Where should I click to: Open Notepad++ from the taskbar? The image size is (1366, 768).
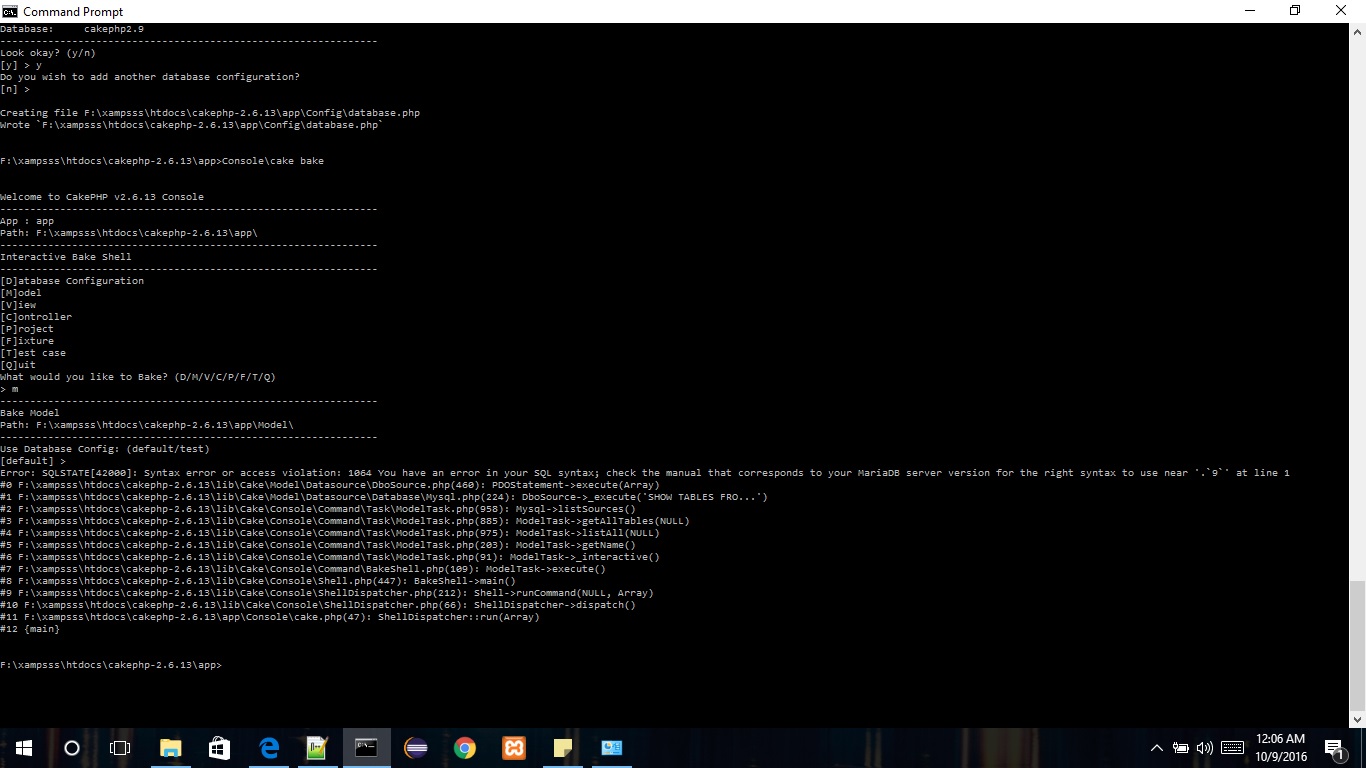[x=317, y=747]
